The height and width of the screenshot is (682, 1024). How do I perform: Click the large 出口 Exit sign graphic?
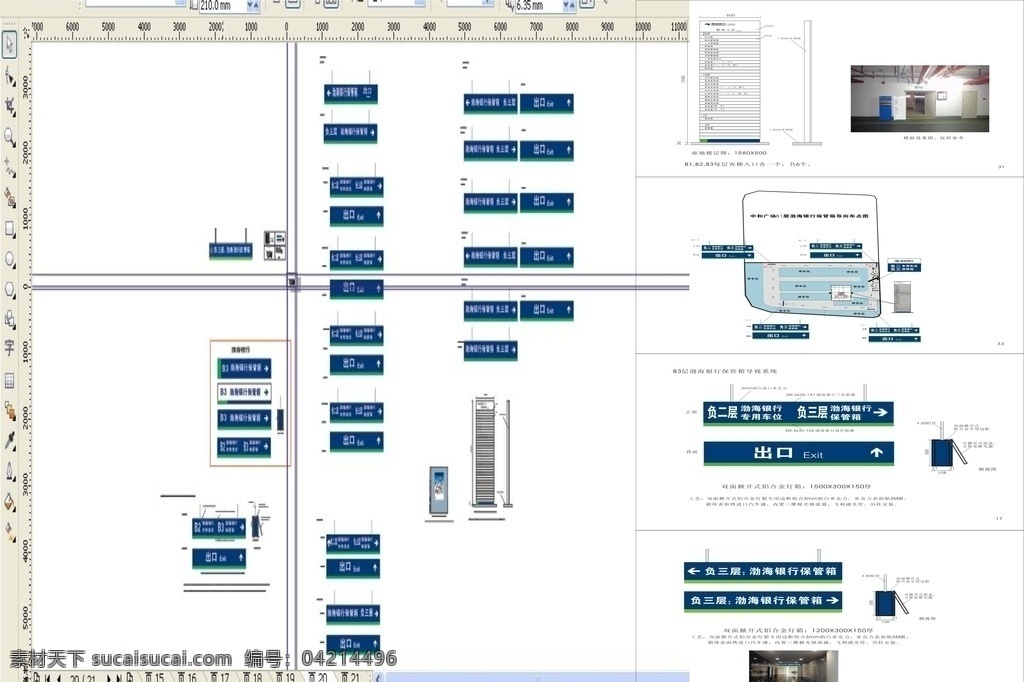coord(798,453)
